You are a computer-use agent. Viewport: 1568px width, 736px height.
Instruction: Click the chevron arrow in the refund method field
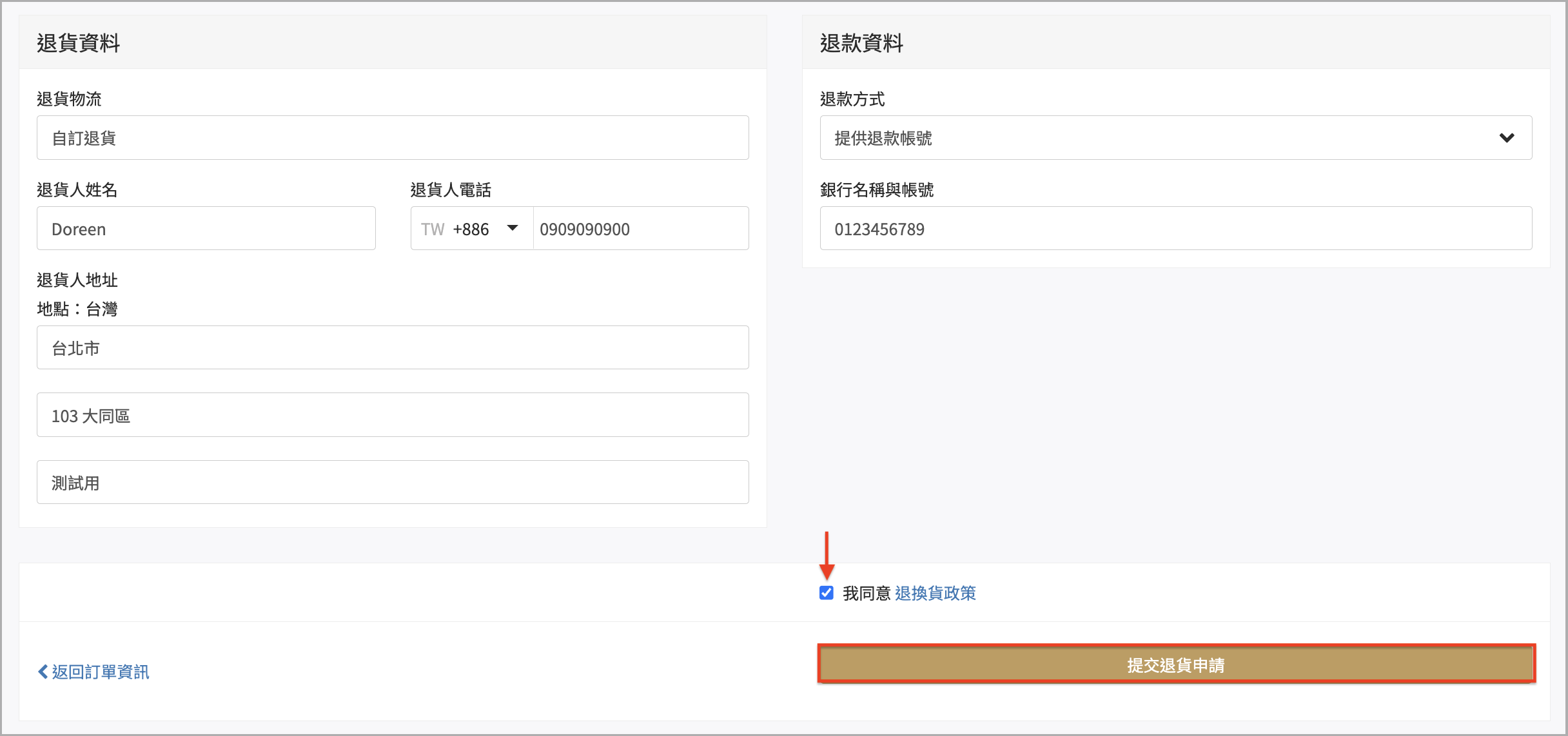click(x=1506, y=138)
